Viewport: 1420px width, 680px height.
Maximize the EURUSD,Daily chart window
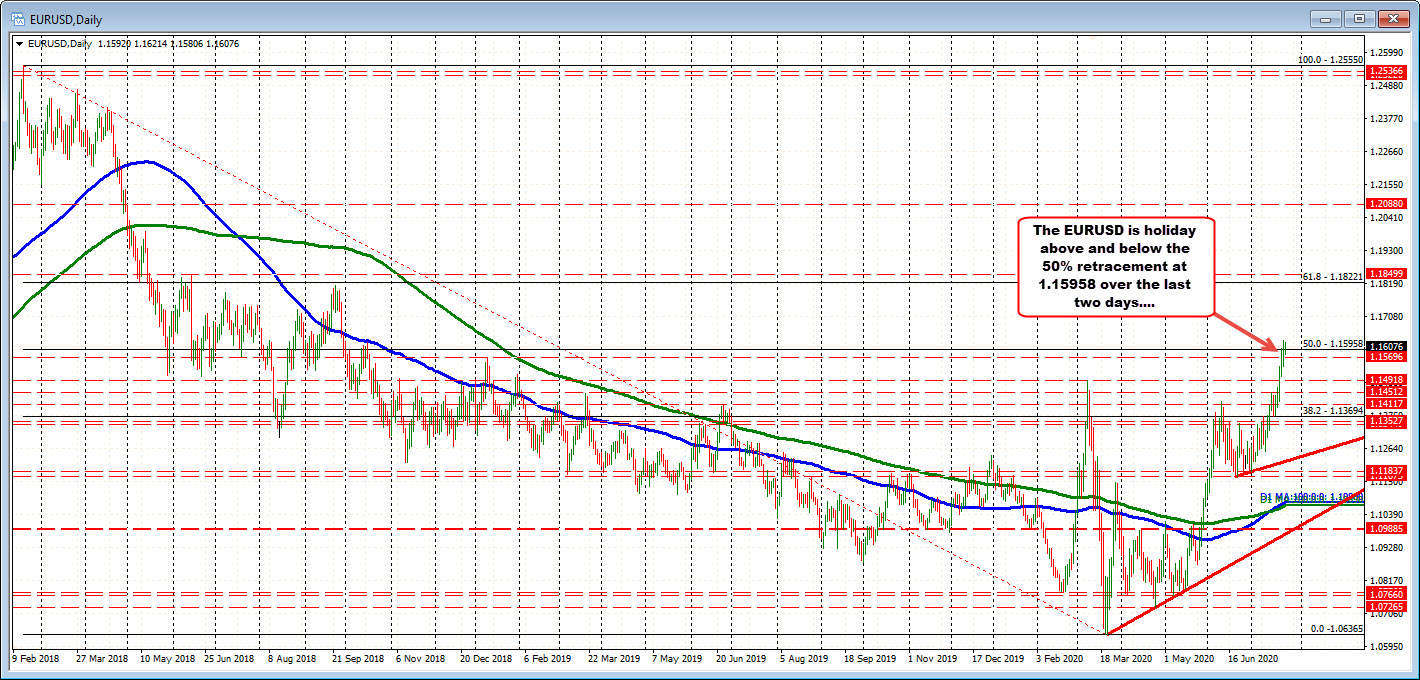pos(1360,18)
